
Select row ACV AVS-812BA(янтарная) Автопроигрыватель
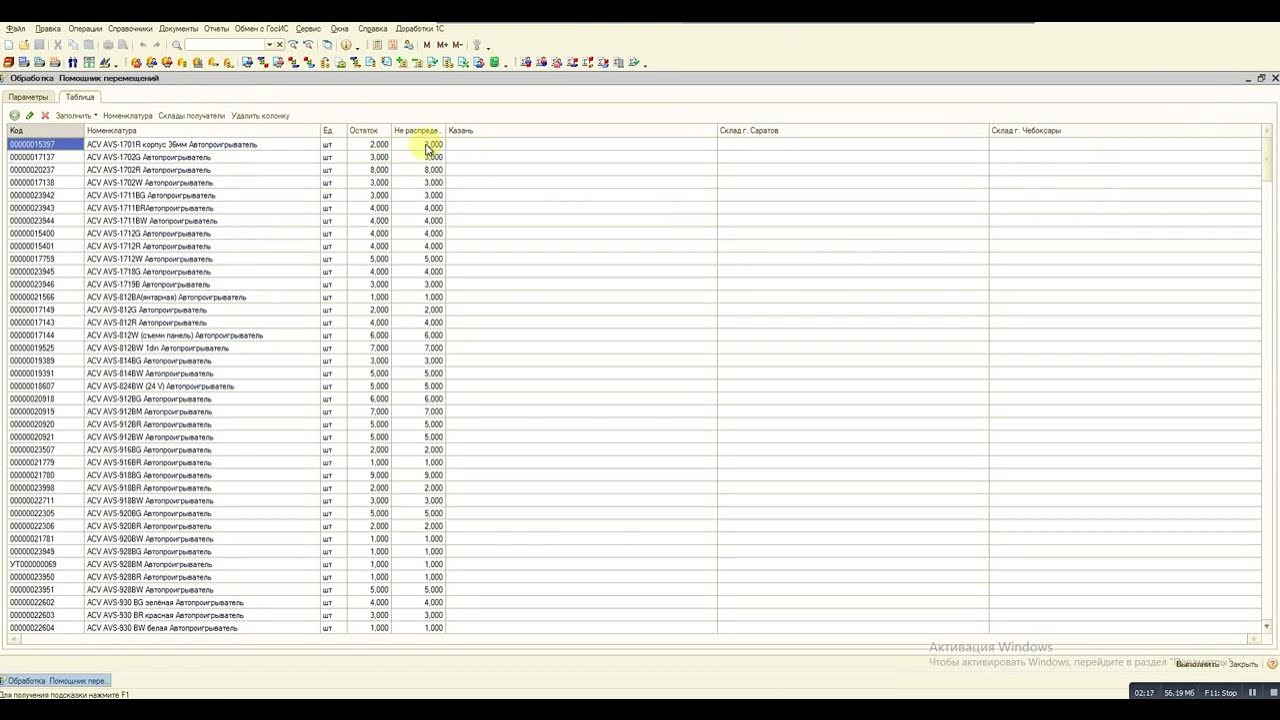[x=202, y=297]
